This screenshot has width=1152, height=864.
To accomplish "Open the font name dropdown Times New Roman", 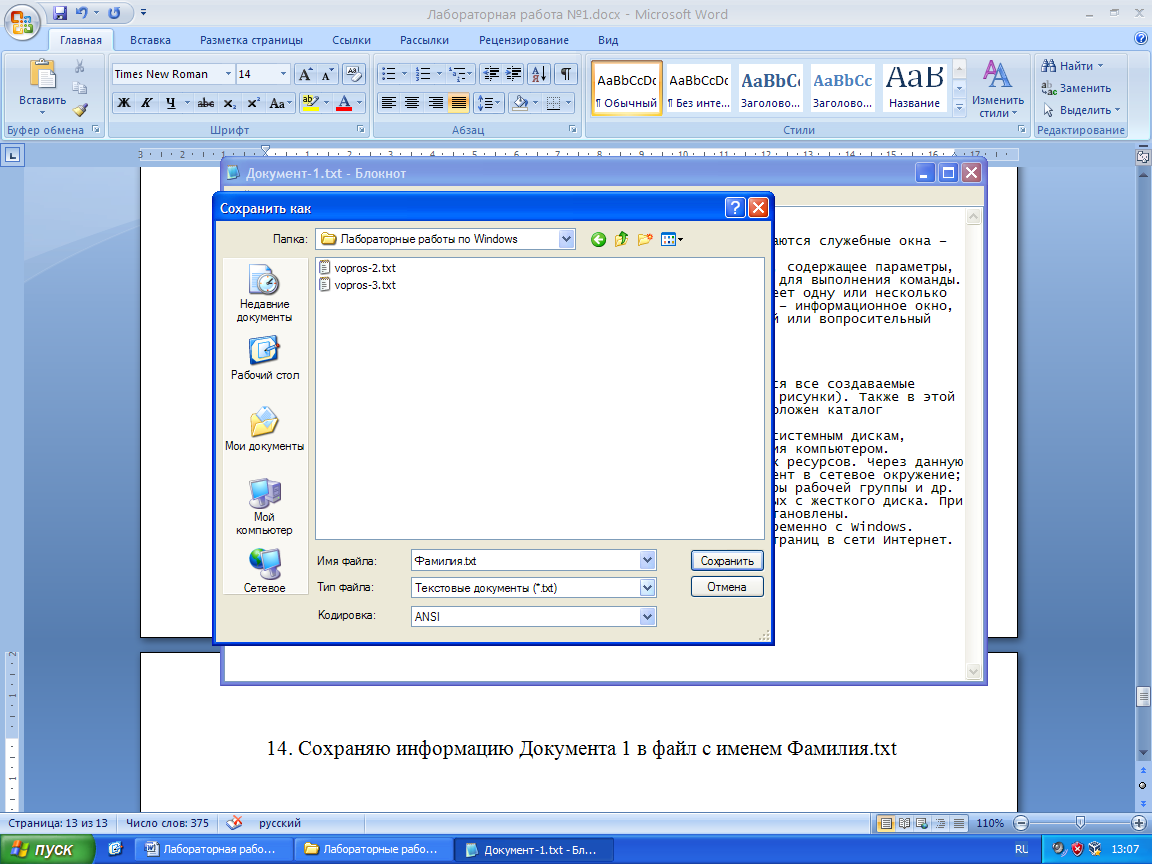I will click(228, 74).
